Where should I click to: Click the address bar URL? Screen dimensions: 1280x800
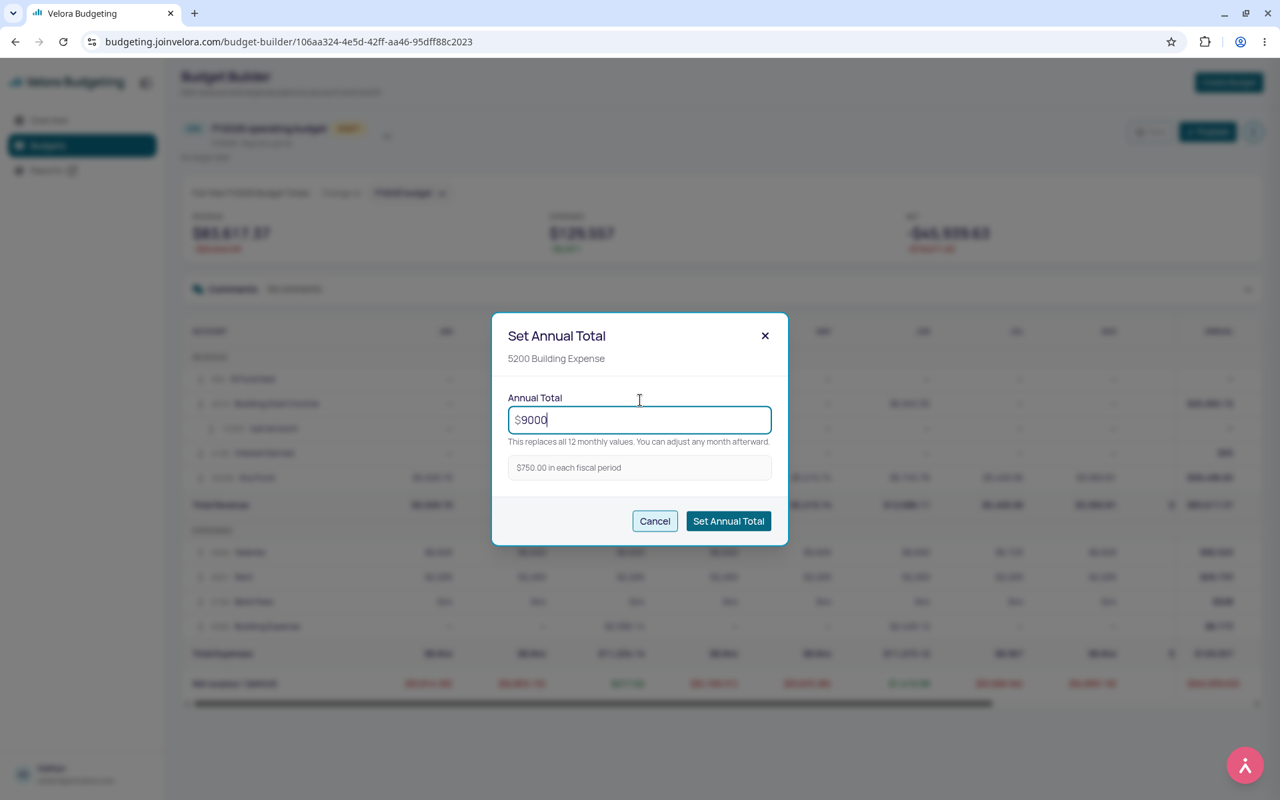pos(289,42)
